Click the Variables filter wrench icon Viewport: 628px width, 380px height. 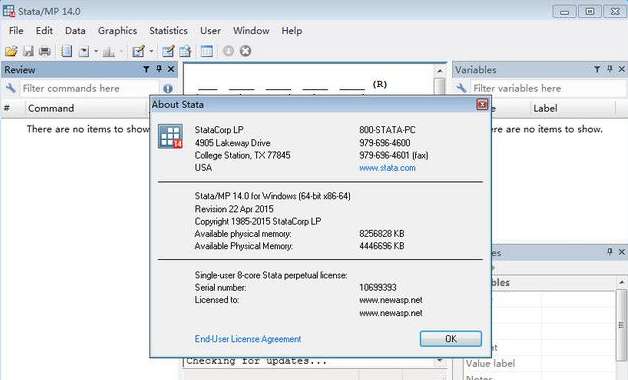pyautogui.click(x=461, y=88)
